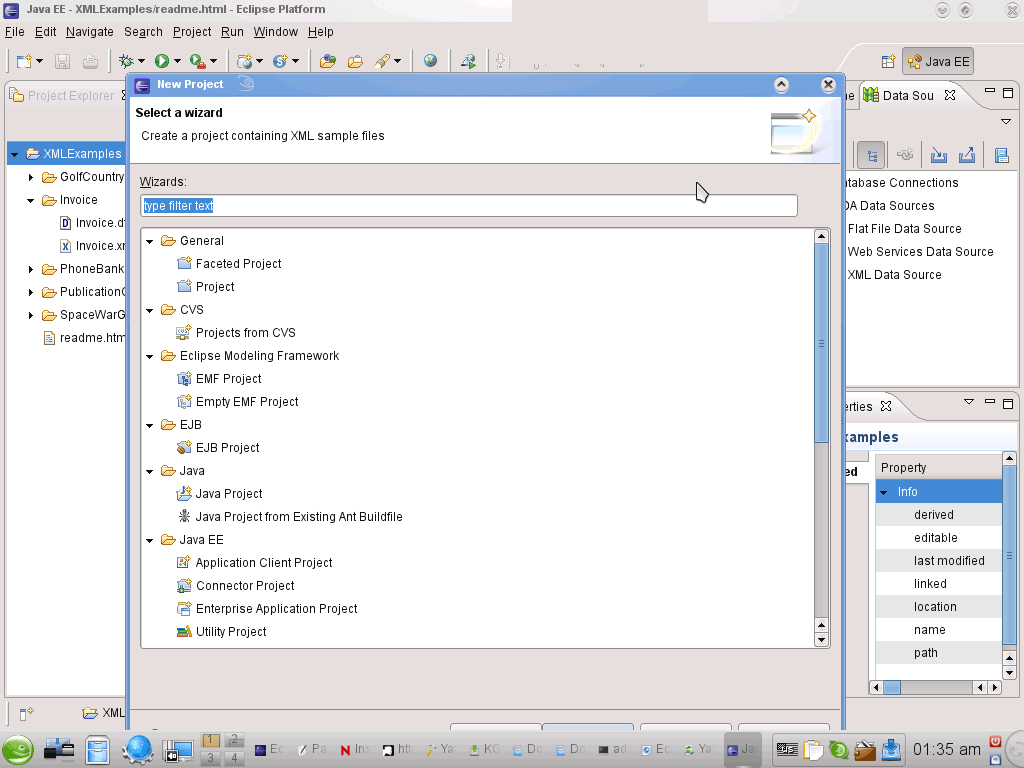Click the import icon in Data Source panel
This screenshot has height=768, width=1024.
pyautogui.click(x=938, y=155)
